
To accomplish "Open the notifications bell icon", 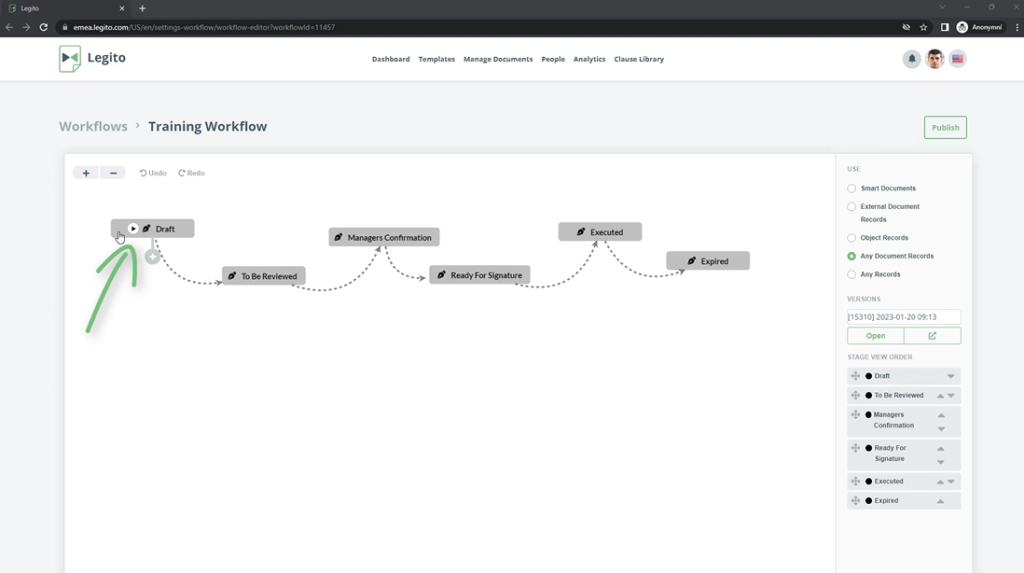I will coord(911,59).
